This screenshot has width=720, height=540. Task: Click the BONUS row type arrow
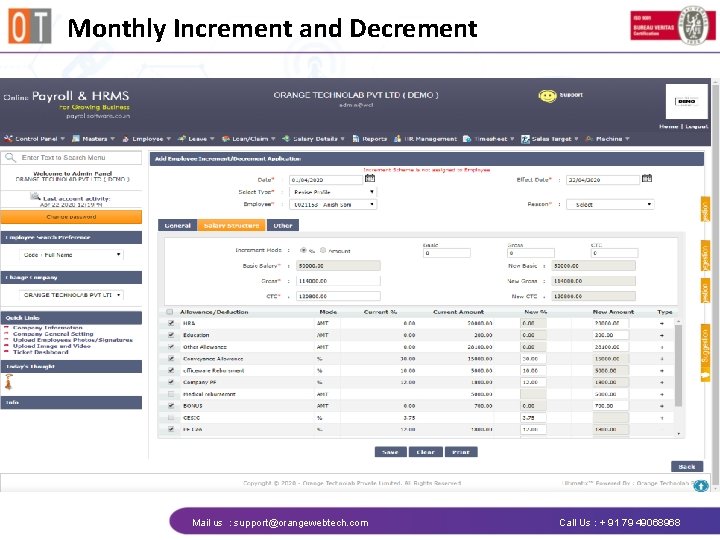pyautogui.click(x=662, y=406)
